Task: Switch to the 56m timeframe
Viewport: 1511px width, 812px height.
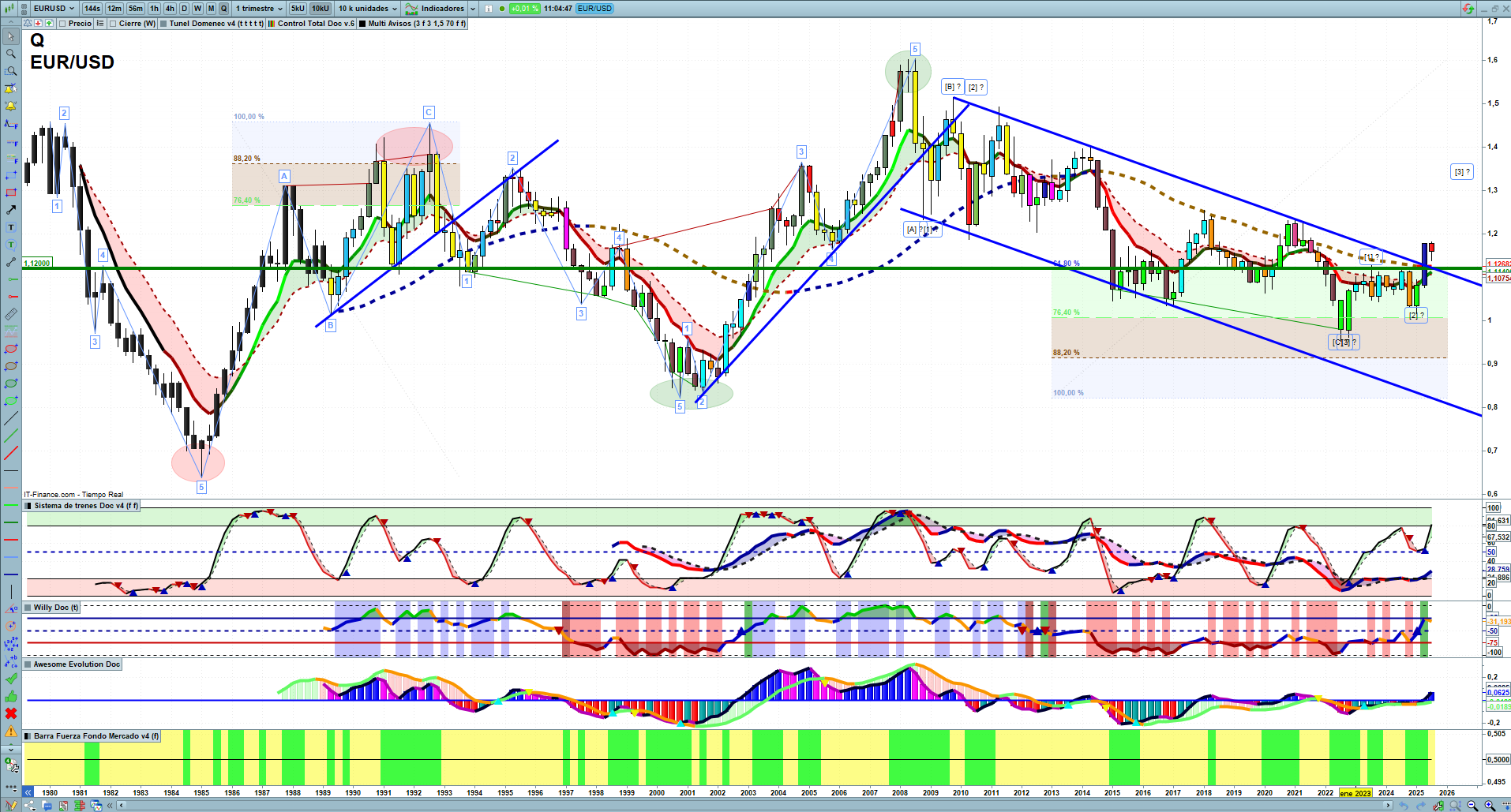Action: coord(136,9)
